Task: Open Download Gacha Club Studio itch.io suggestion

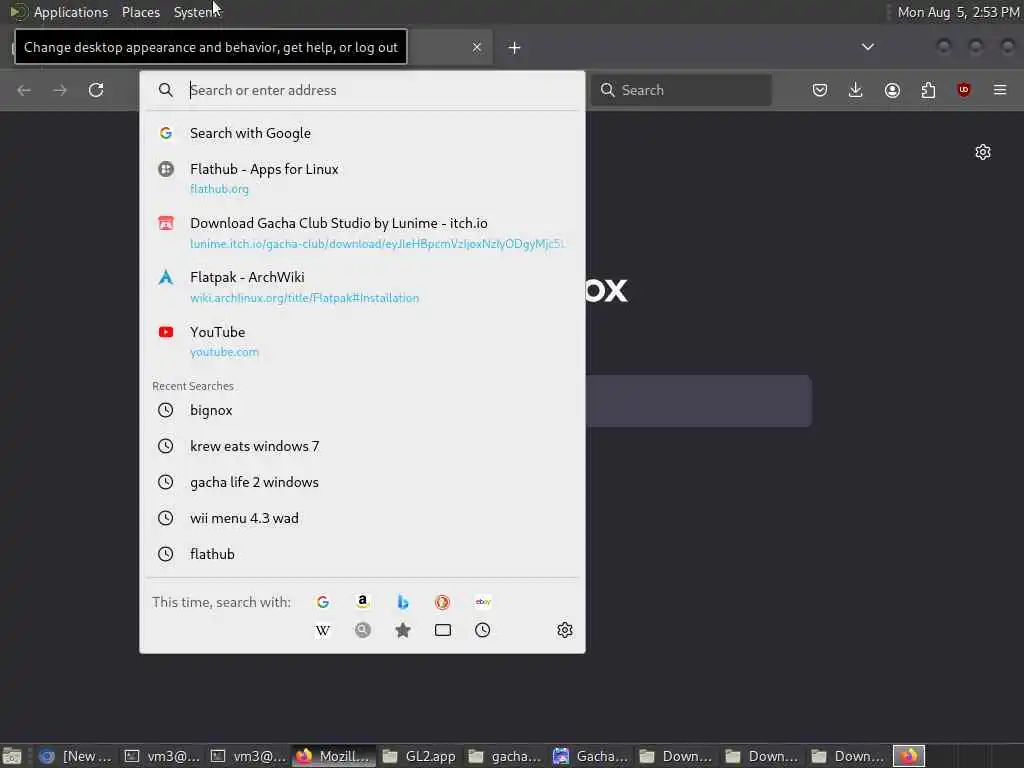Action: (x=362, y=232)
